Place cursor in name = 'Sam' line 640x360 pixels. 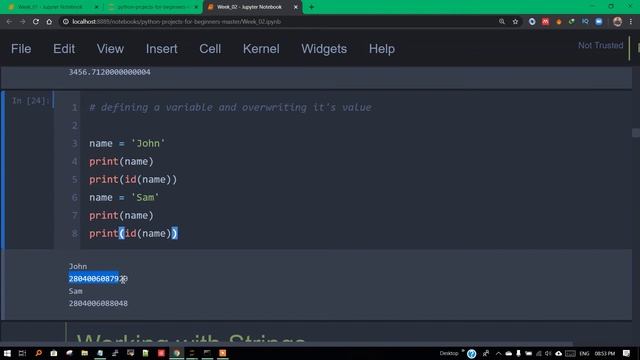point(124,197)
